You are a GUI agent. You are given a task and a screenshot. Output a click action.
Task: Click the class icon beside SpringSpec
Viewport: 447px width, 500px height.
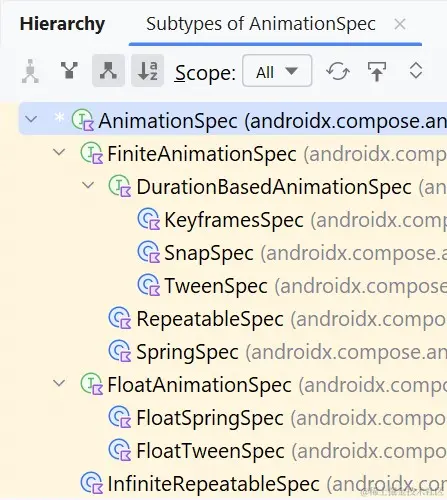[120, 351]
